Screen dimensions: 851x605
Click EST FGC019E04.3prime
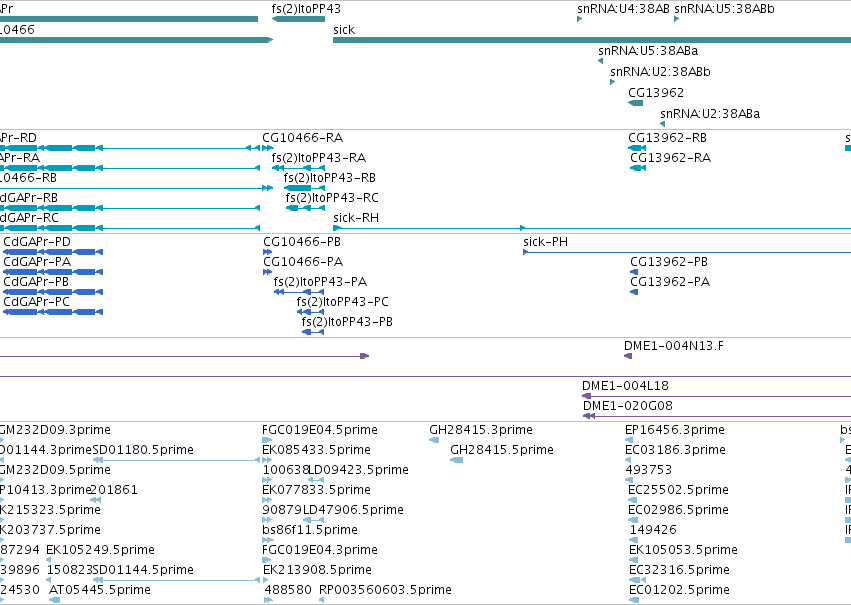pos(320,551)
